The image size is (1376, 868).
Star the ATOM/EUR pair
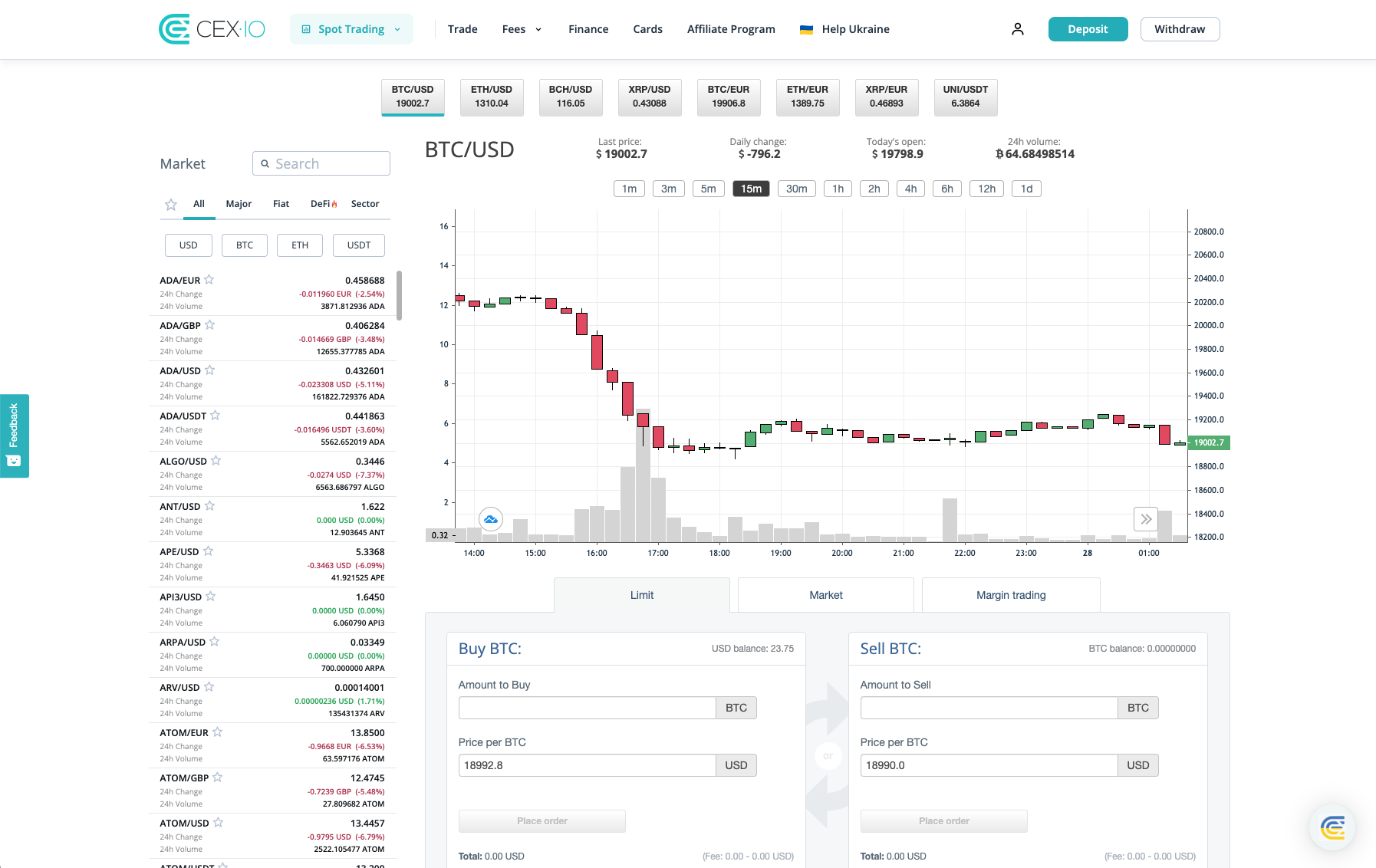pos(218,732)
